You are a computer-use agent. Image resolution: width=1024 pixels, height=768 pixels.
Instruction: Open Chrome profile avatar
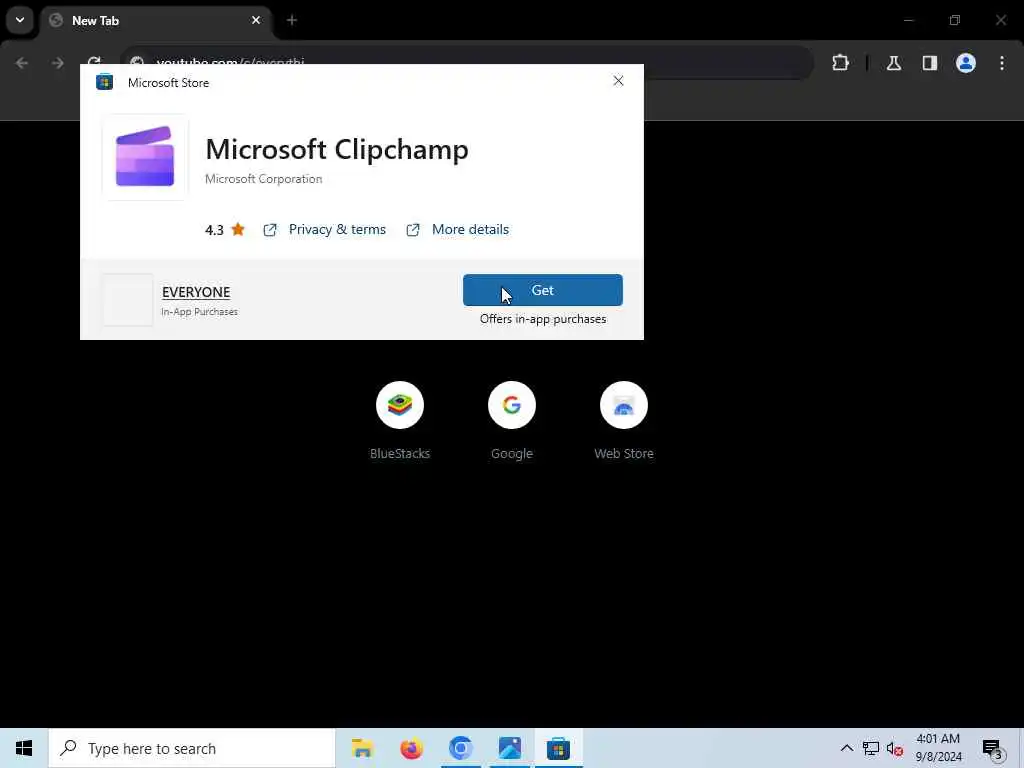[966, 63]
